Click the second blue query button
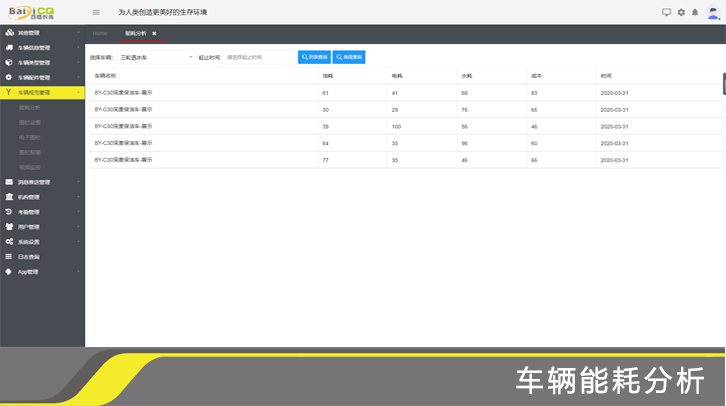 tap(349, 57)
